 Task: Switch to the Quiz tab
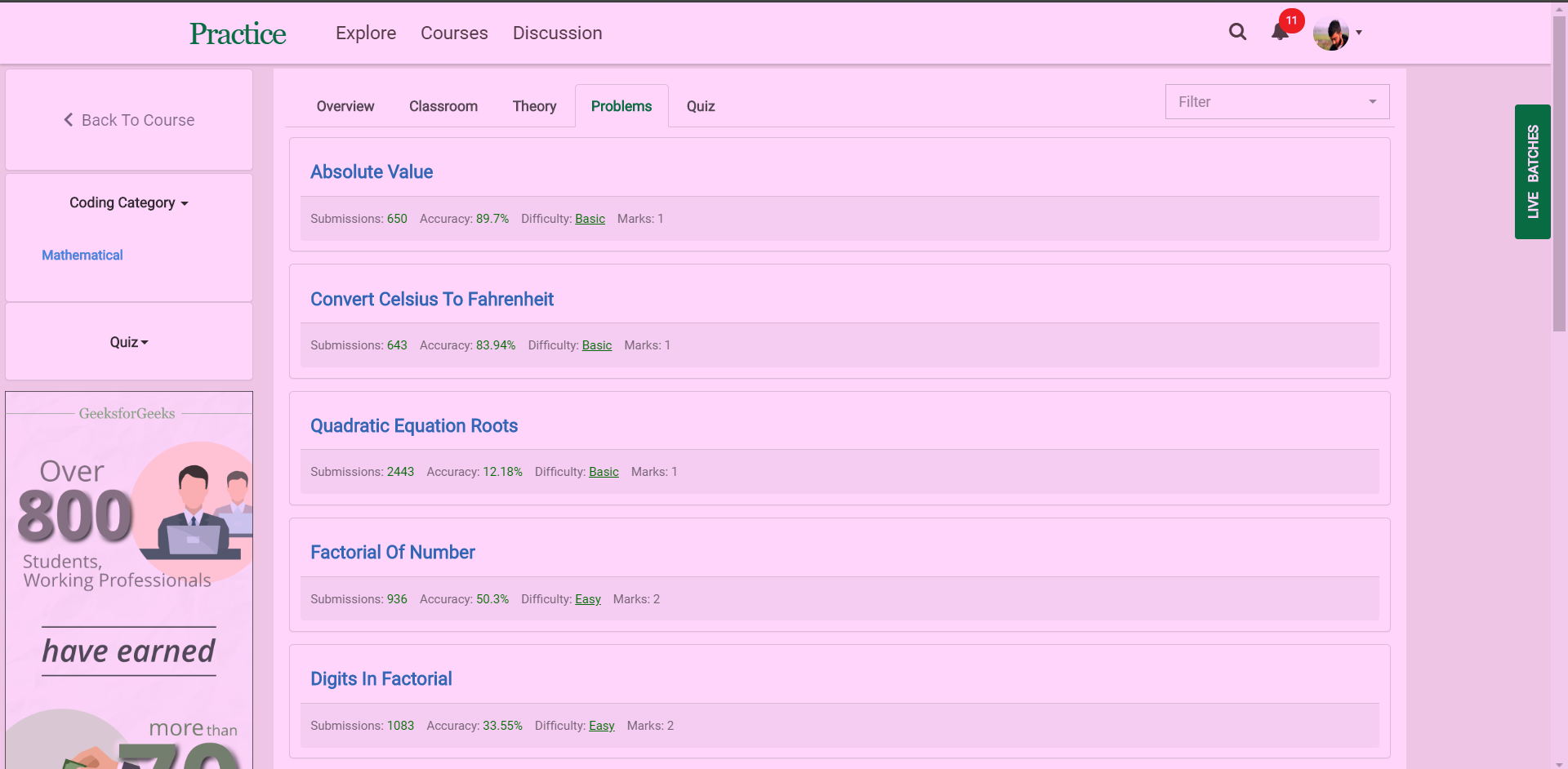(701, 106)
